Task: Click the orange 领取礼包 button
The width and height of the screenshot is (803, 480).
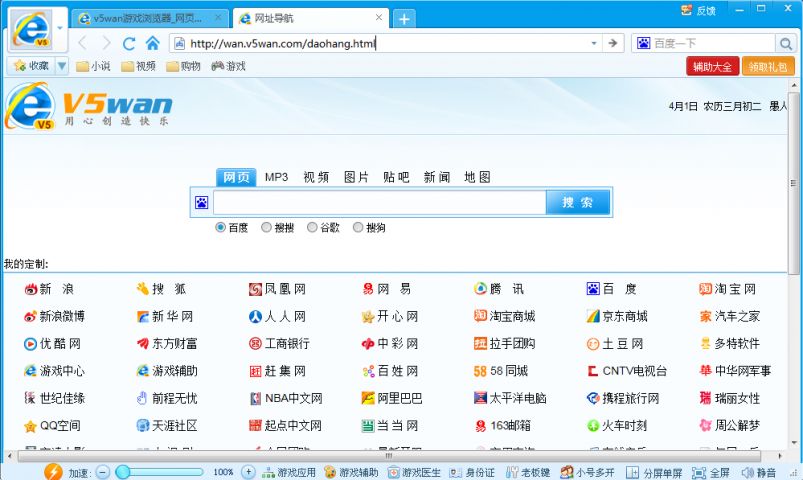Action: 768,66
